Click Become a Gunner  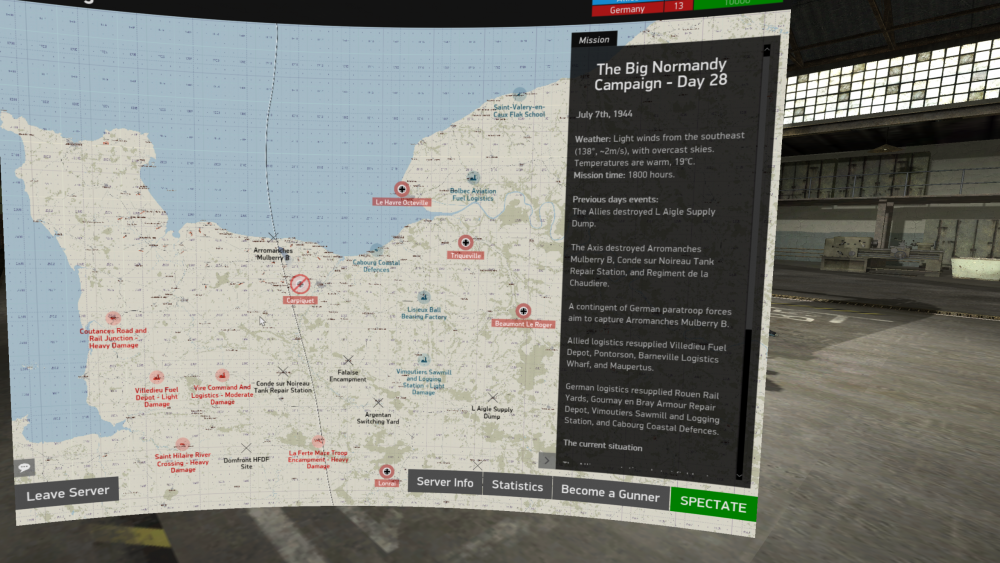point(610,495)
